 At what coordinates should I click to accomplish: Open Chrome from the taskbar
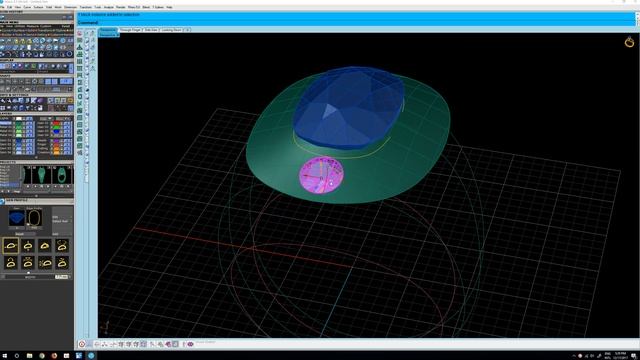(x=42, y=356)
